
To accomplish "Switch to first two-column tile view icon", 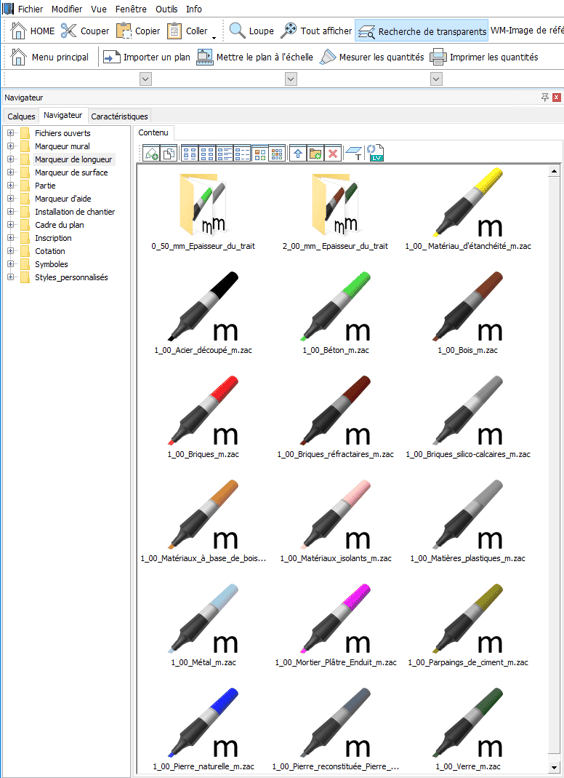I will tap(190, 154).
